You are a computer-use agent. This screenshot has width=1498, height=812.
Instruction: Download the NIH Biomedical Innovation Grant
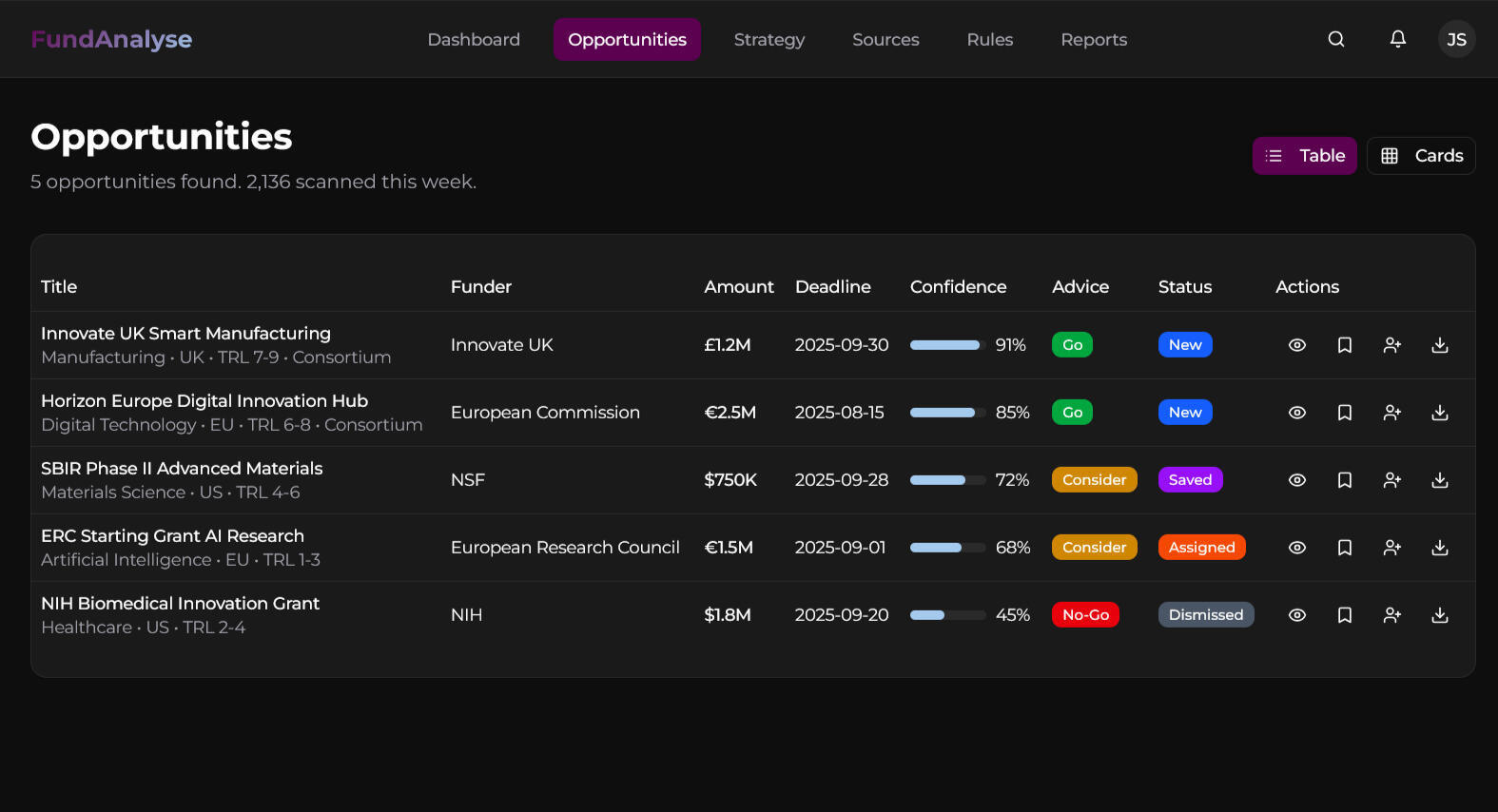[x=1440, y=615]
